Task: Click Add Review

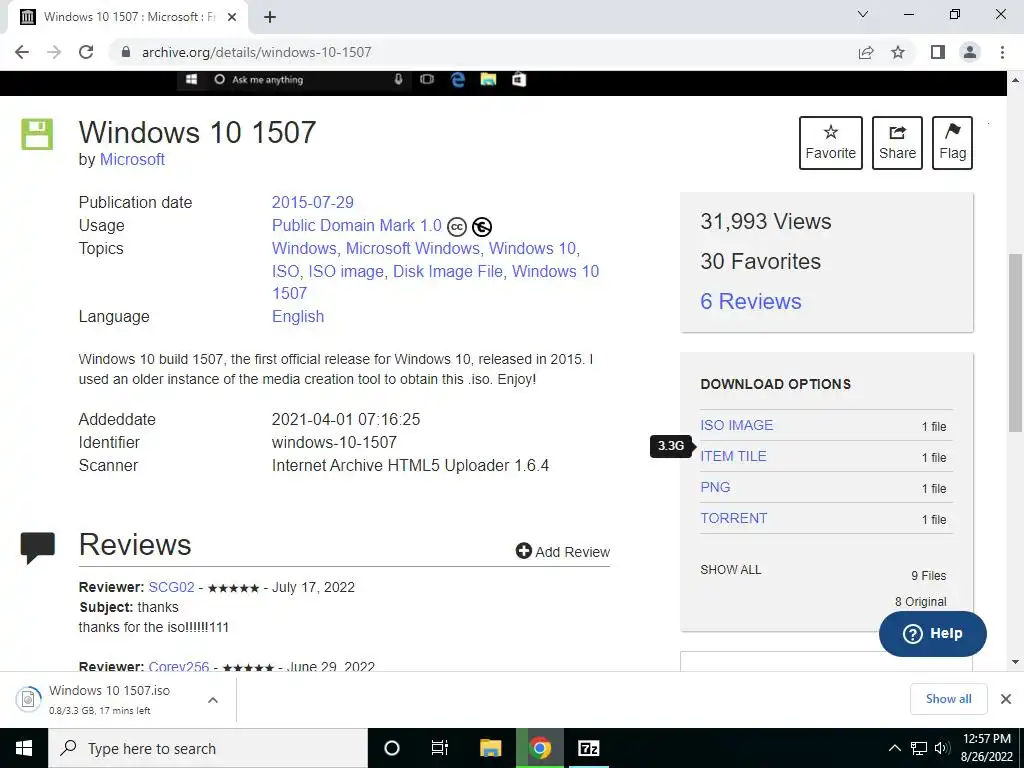Action: 562,552
